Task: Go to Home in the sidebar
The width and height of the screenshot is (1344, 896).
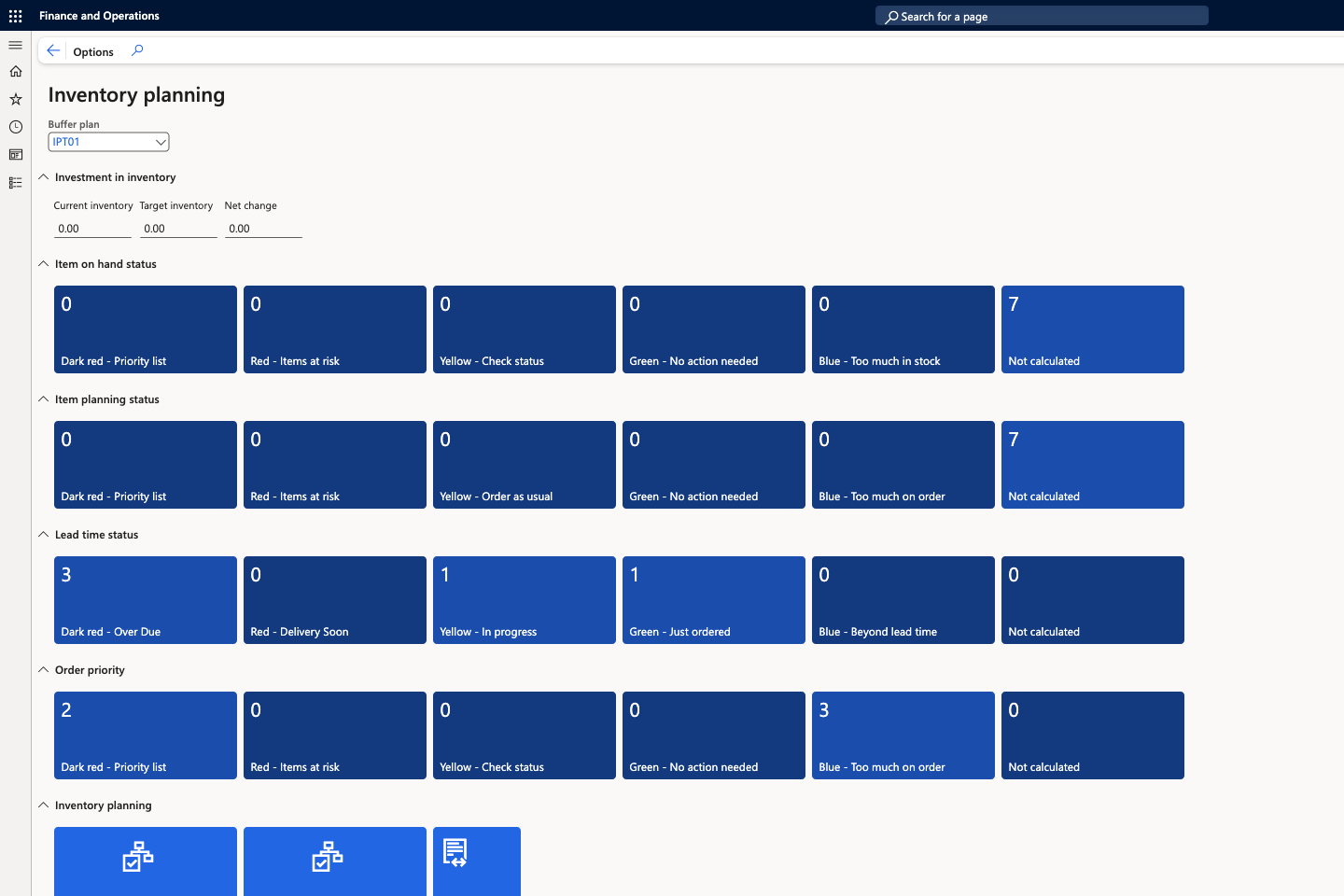Action: coord(15,72)
